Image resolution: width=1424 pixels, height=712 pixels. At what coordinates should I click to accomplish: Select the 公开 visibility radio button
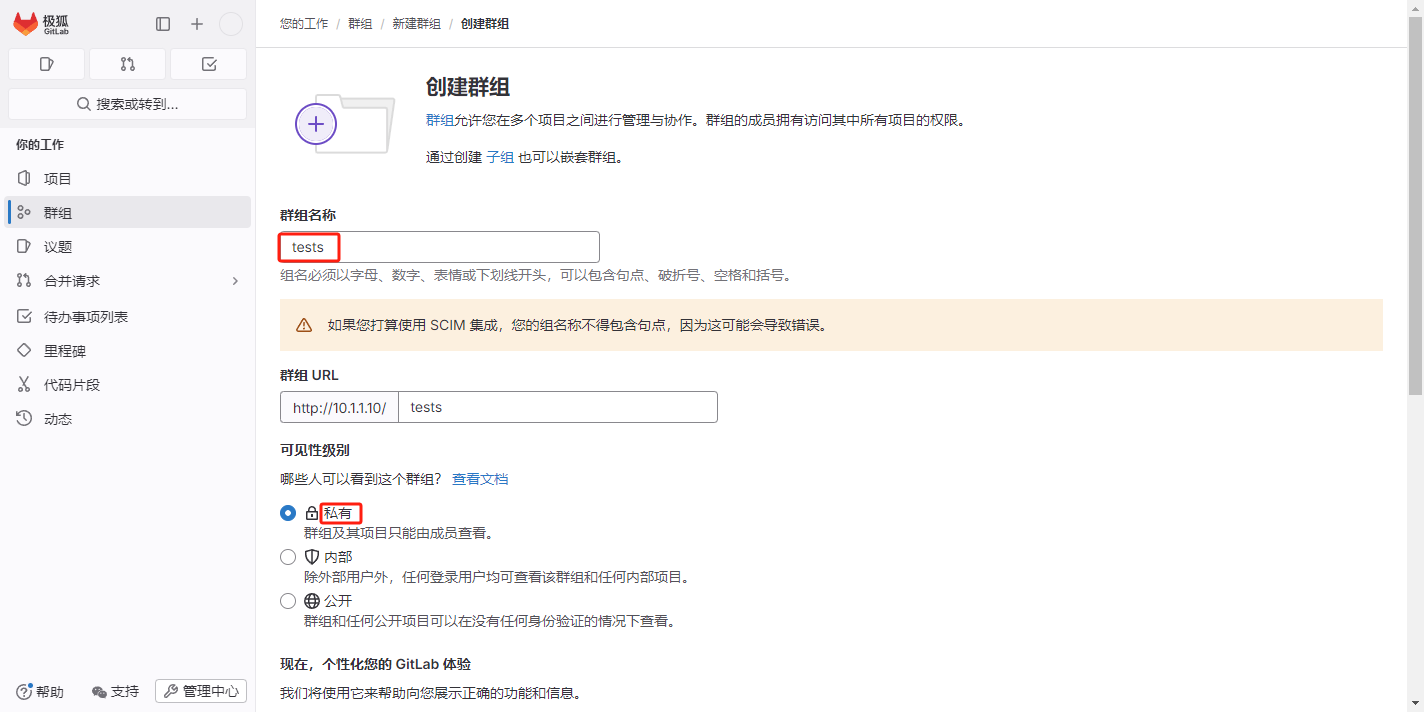288,601
